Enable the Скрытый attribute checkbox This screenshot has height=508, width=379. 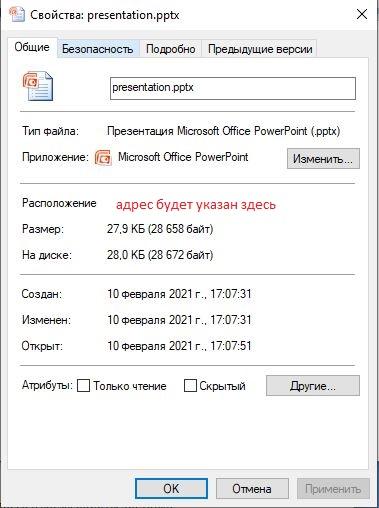(190, 386)
